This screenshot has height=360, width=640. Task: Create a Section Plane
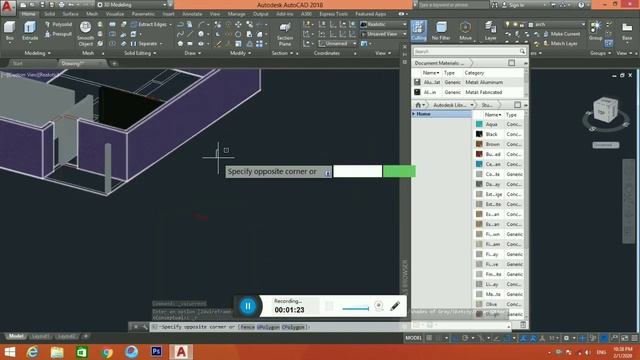[x=284, y=33]
